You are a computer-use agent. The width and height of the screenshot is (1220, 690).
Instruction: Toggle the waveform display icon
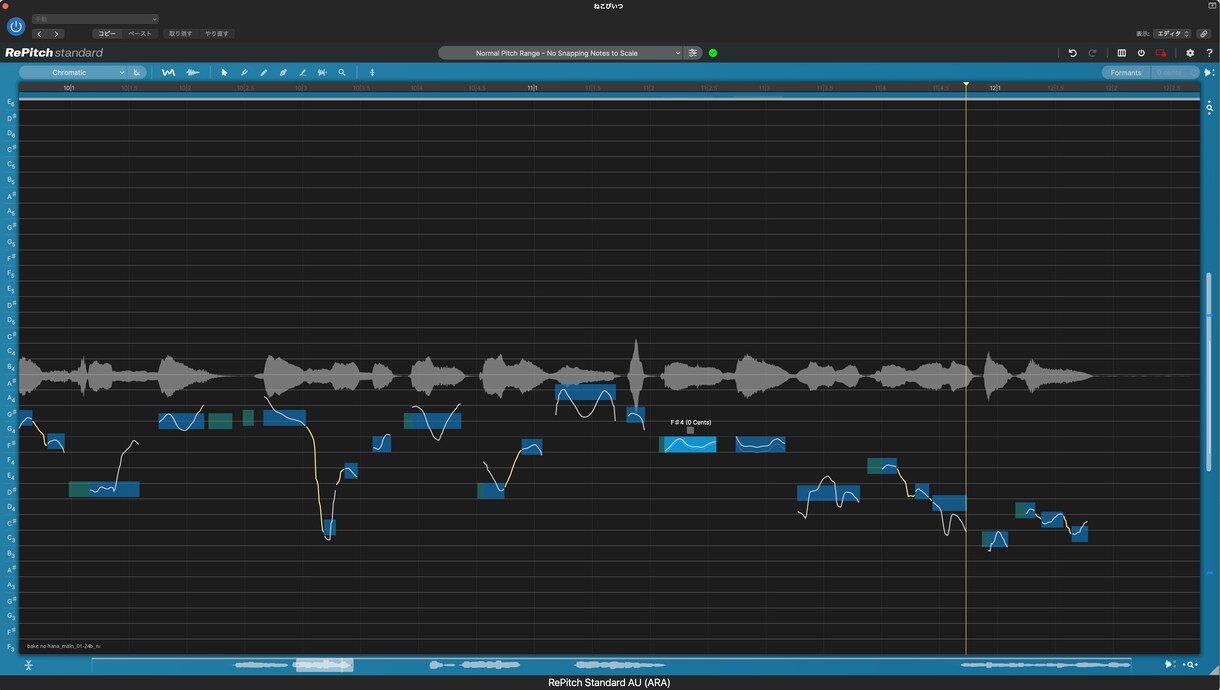(x=193, y=72)
